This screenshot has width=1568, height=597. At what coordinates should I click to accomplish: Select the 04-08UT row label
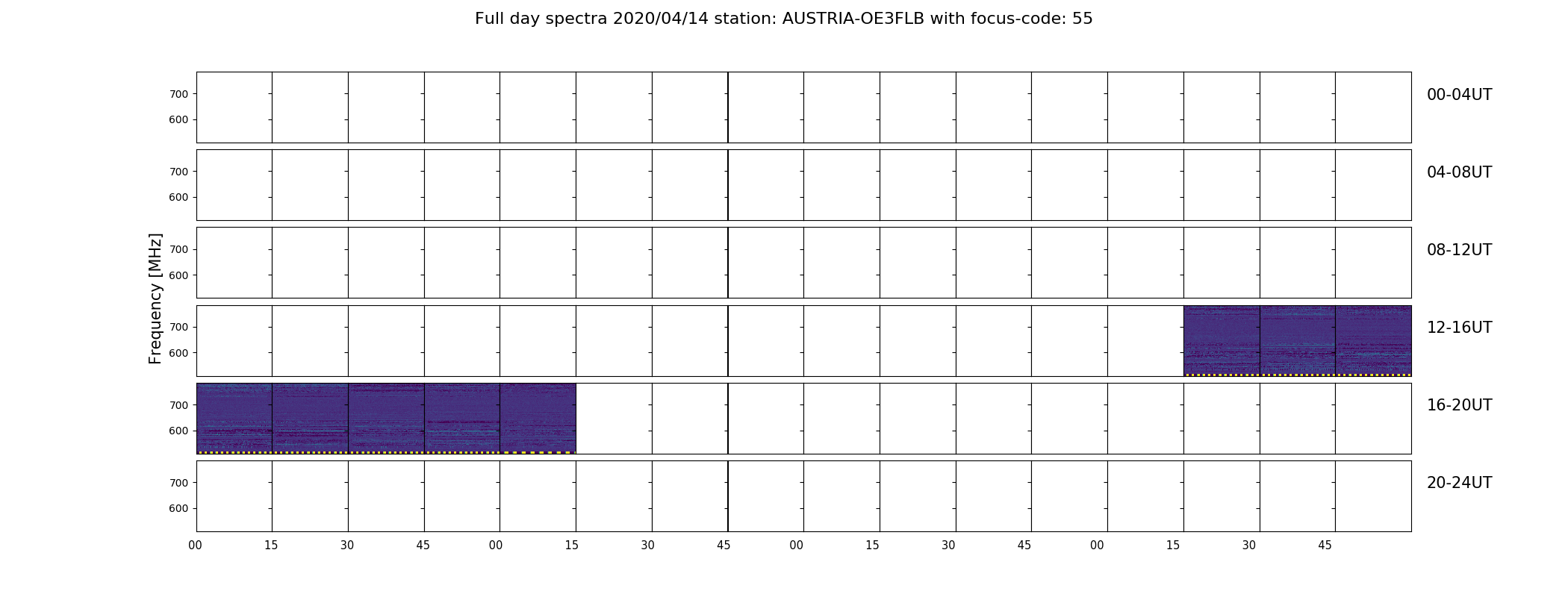pos(1459,172)
